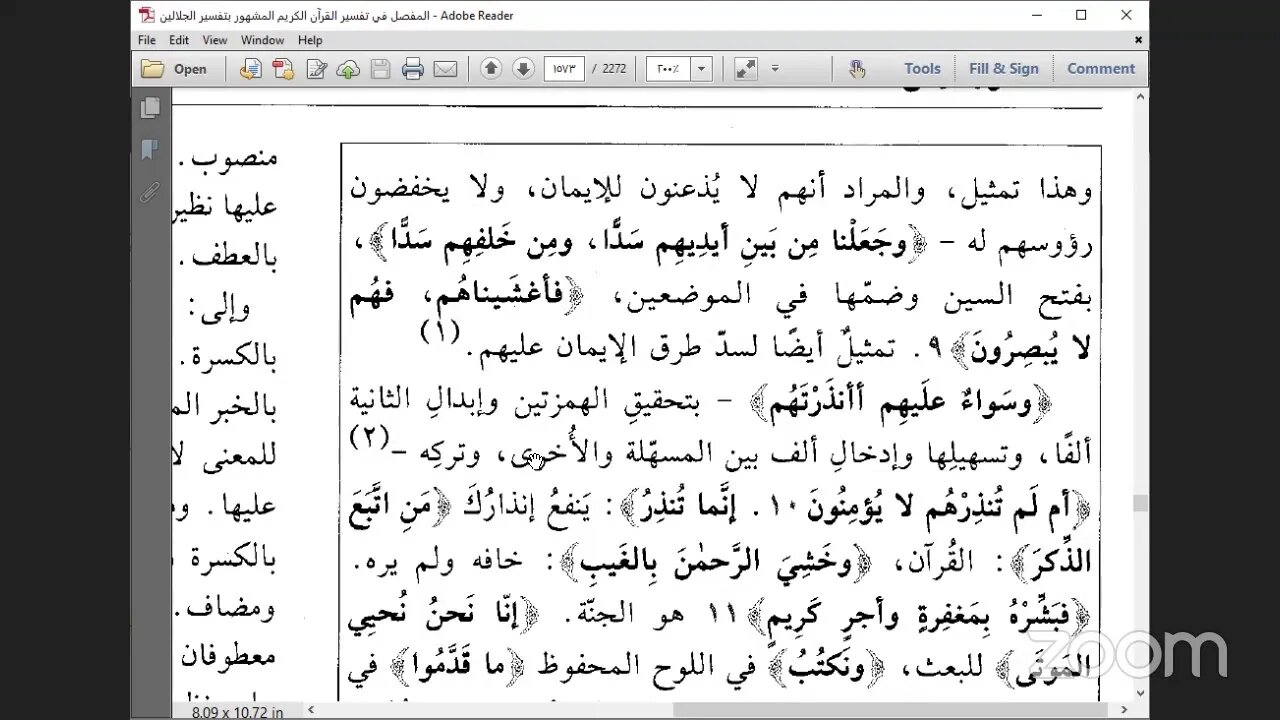The height and width of the screenshot is (720, 1280).
Task: Click the vertical scrollbar up arrow
Action: tap(1140, 95)
